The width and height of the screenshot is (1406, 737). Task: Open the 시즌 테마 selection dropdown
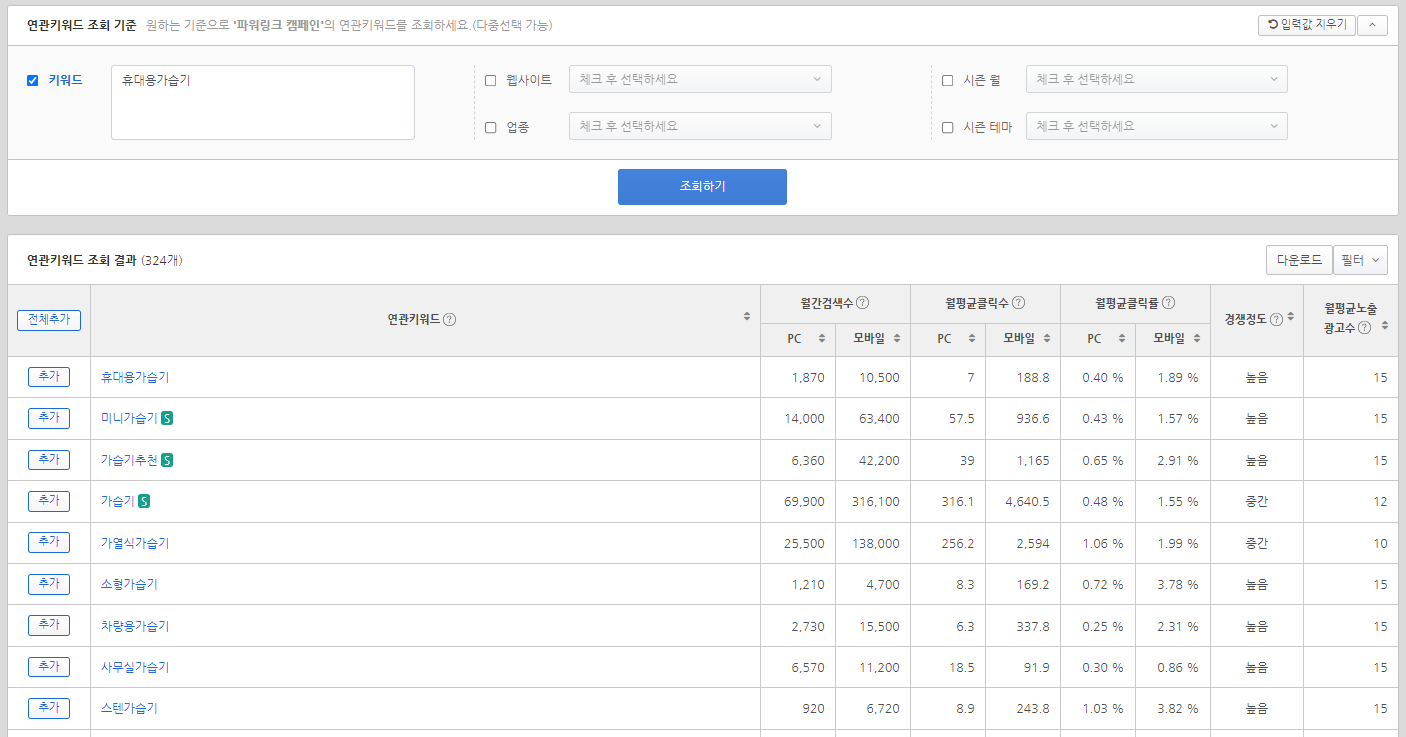click(1156, 126)
